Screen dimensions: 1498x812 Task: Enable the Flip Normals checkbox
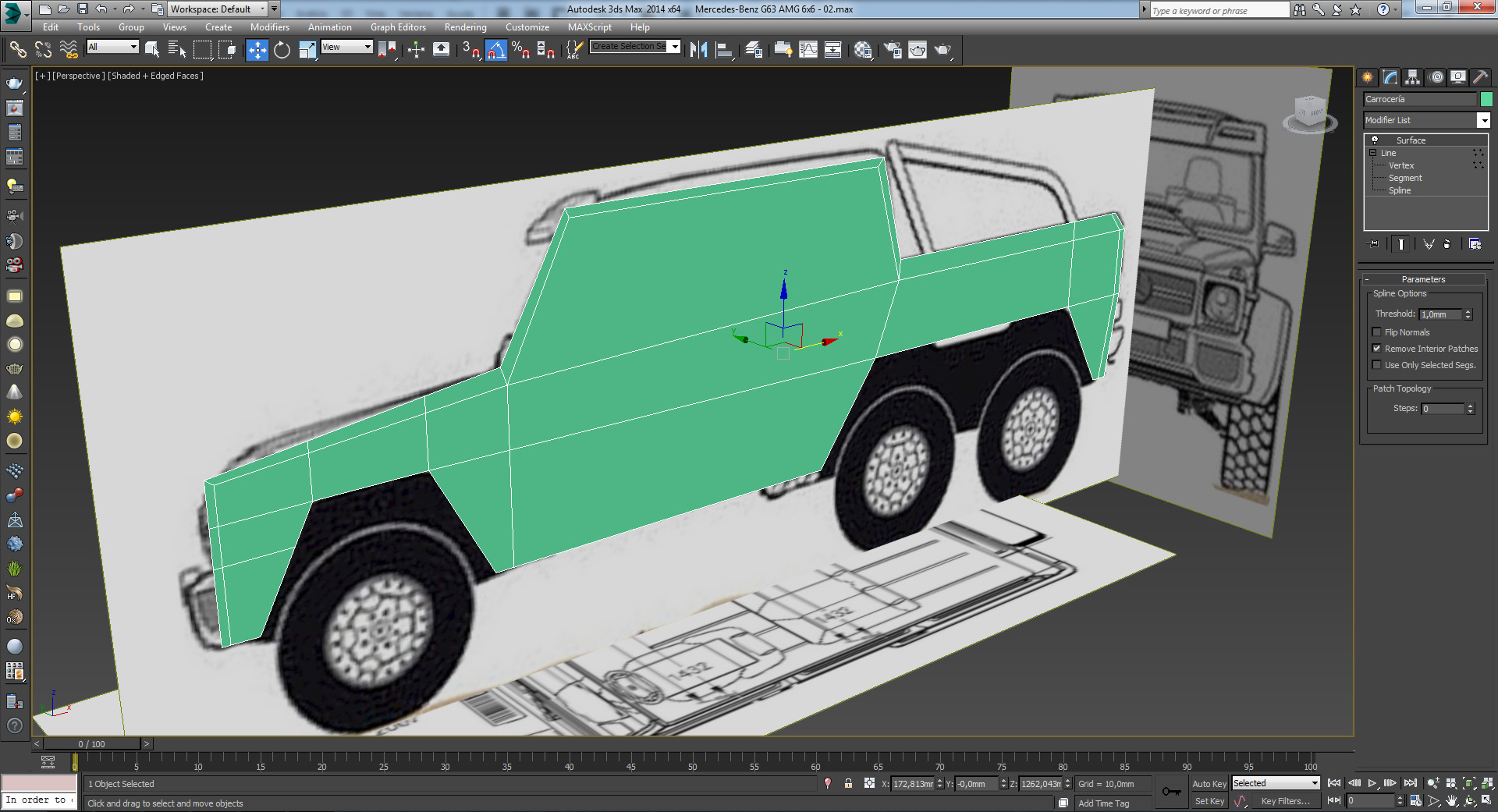pyautogui.click(x=1377, y=332)
